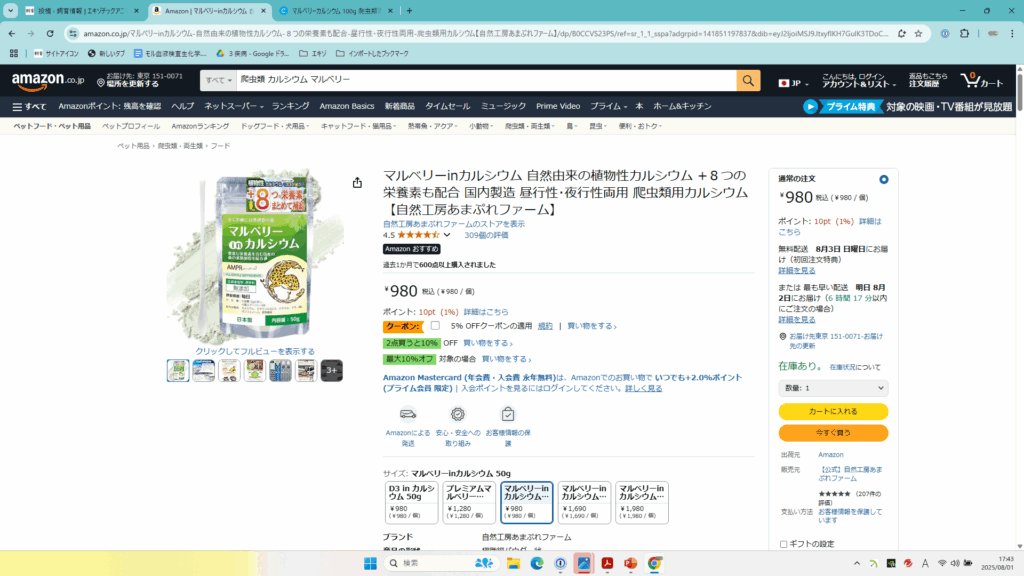The height and width of the screenshot is (576, 1024).
Task: Open the tab search dropdown arrow
Action: point(10,10)
